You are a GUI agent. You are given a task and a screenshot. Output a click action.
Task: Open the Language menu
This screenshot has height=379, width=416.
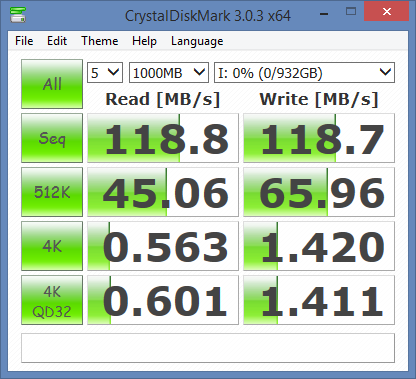tap(197, 41)
